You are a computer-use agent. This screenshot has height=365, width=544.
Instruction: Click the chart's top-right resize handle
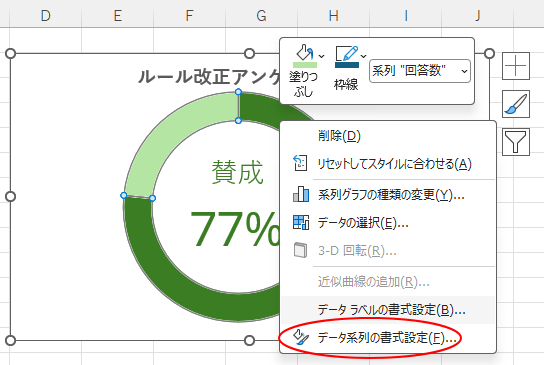(489, 53)
